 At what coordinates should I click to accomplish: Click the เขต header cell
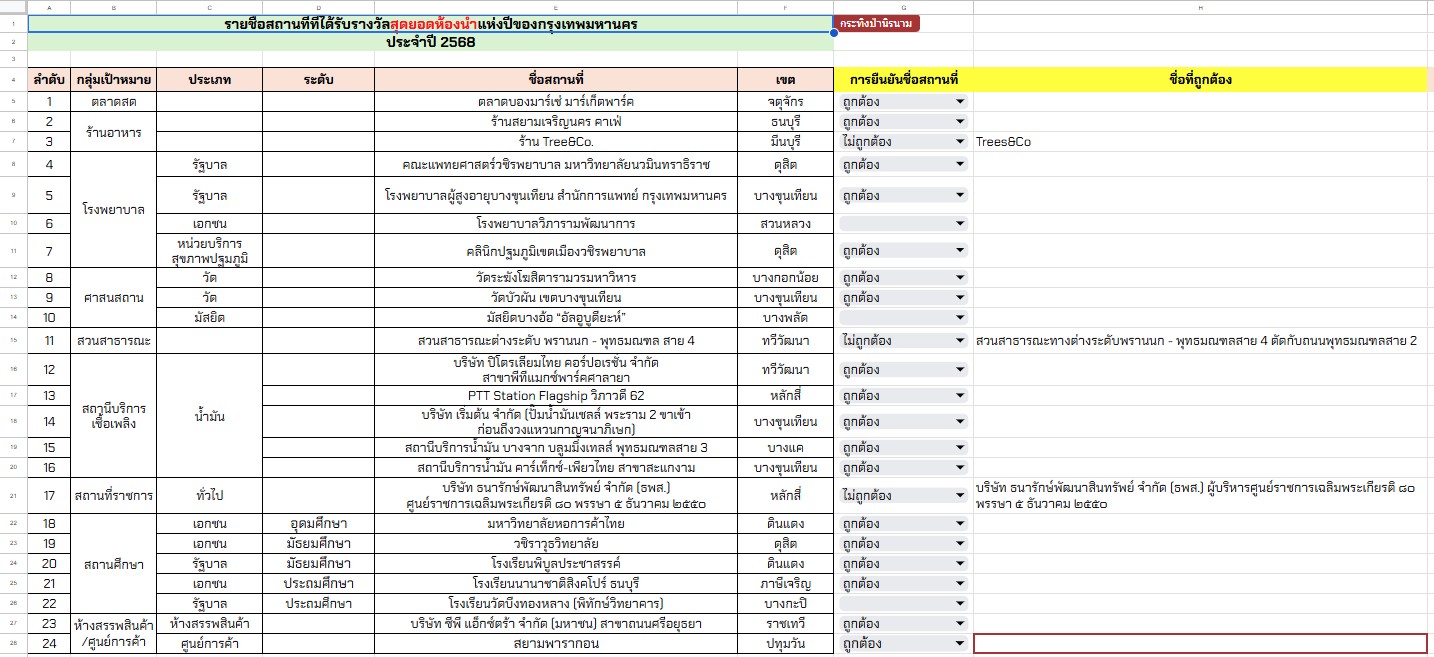point(786,79)
